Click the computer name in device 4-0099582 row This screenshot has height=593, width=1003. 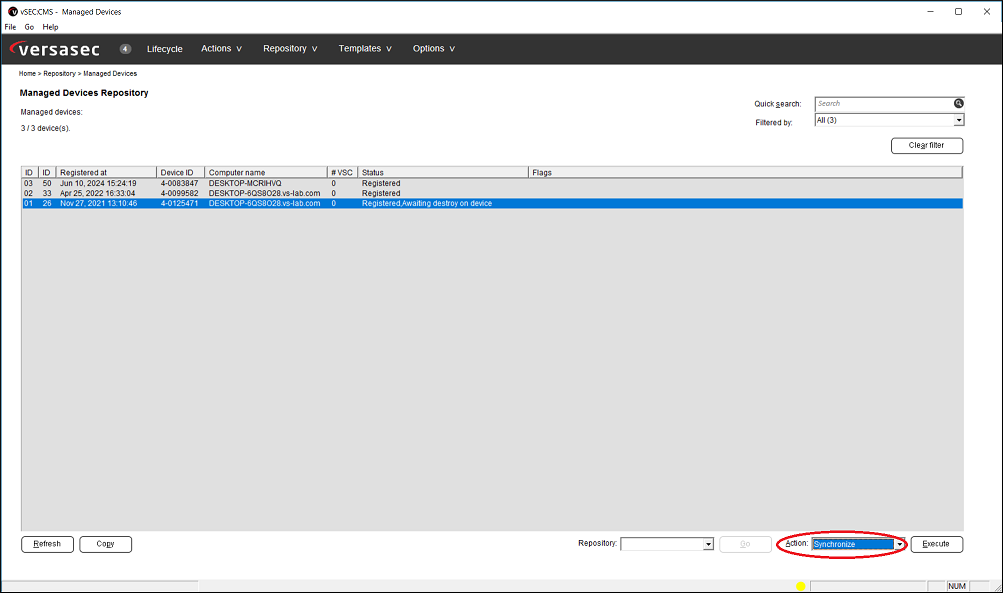click(265, 193)
